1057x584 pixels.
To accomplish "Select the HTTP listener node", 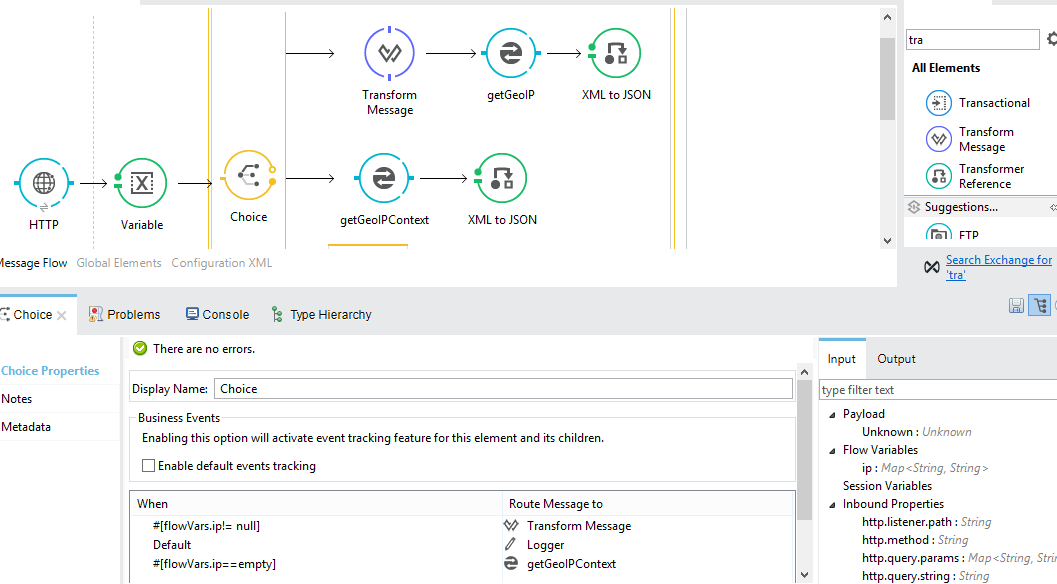I will (x=44, y=183).
